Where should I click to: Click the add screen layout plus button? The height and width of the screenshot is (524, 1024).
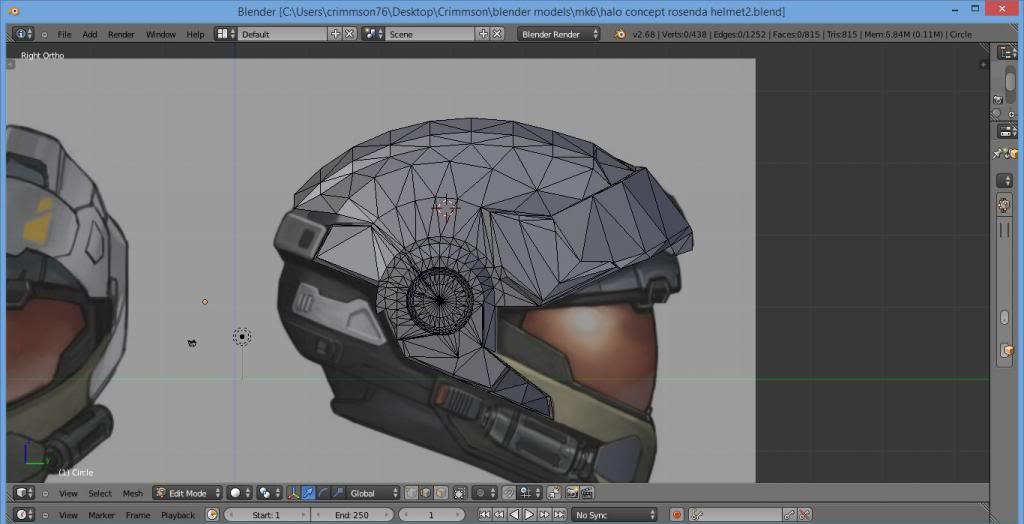point(336,34)
